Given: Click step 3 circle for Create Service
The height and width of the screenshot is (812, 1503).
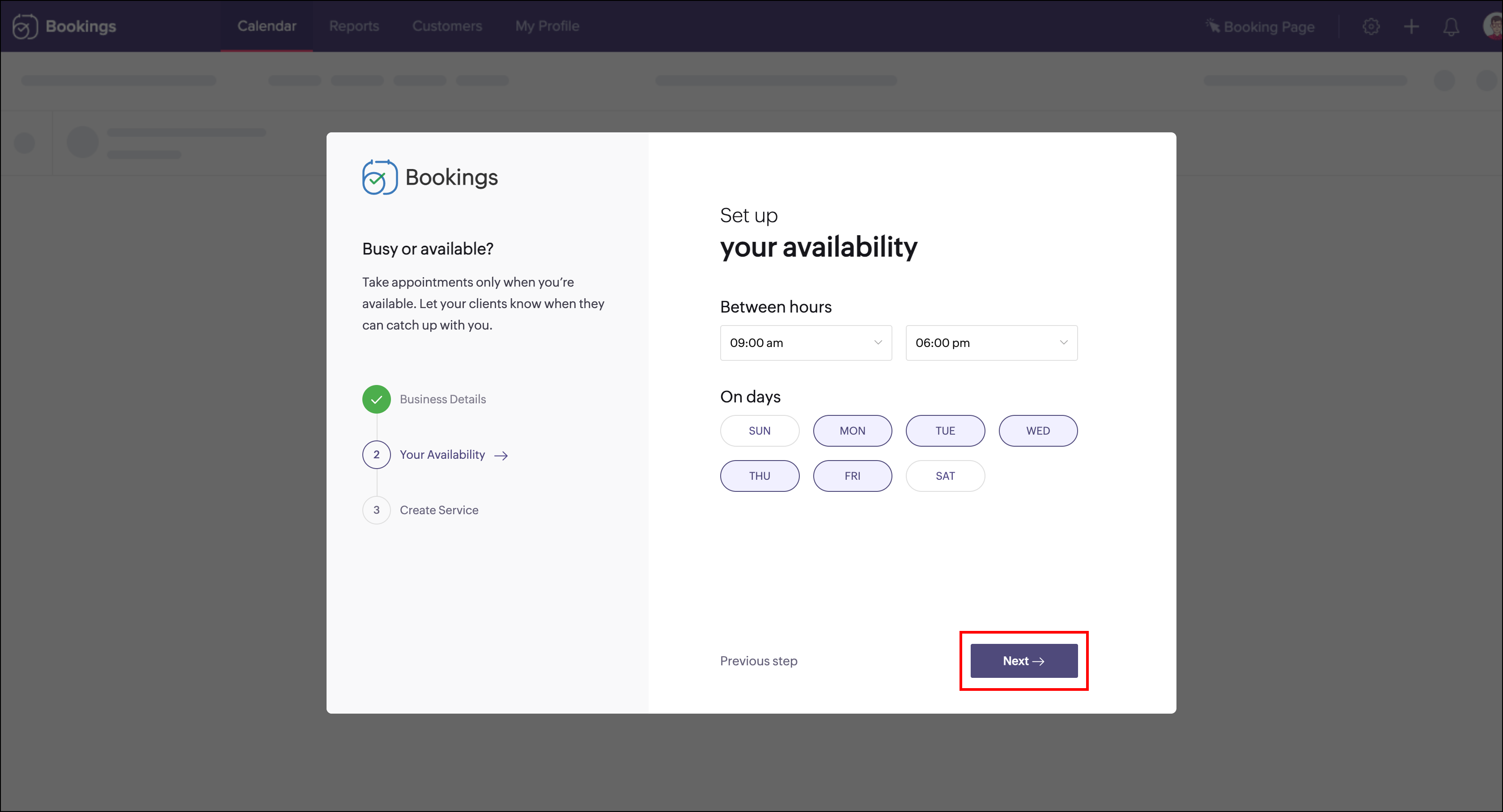Looking at the screenshot, I should pos(376,510).
